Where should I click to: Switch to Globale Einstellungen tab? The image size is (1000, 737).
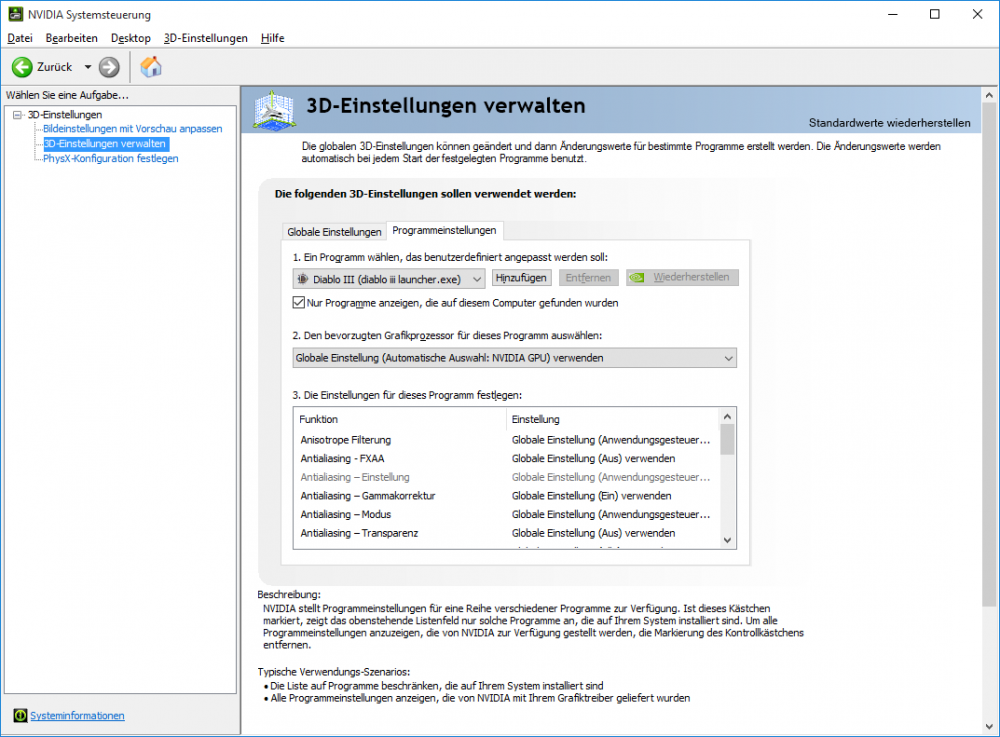click(334, 232)
